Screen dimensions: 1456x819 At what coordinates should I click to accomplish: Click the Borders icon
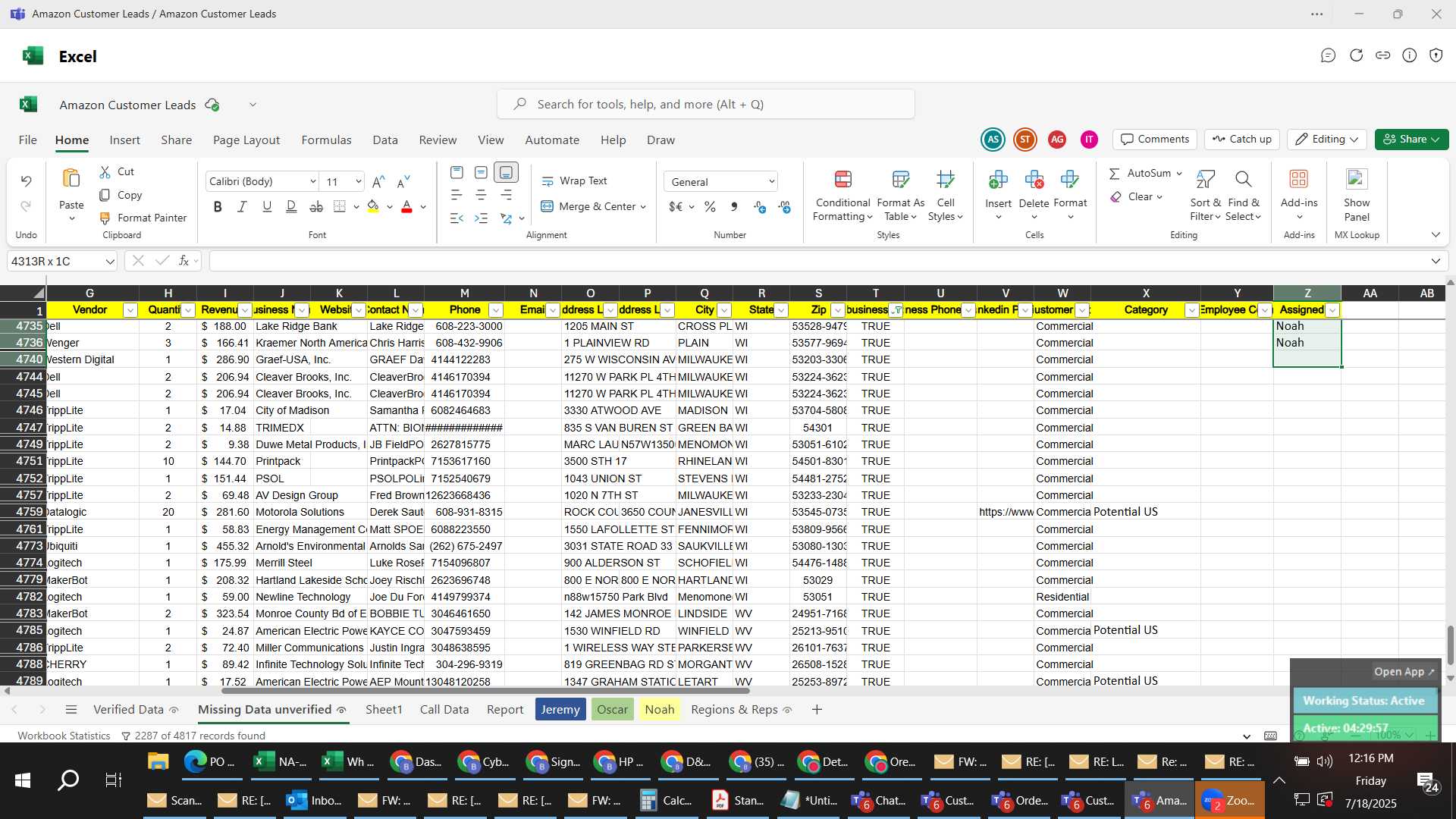(x=340, y=207)
